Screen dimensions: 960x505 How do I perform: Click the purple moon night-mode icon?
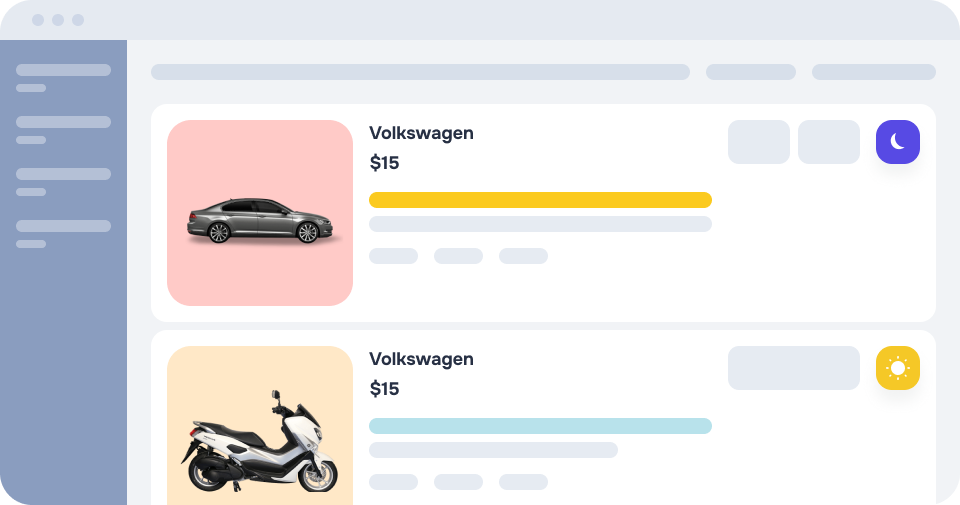(x=898, y=142)
